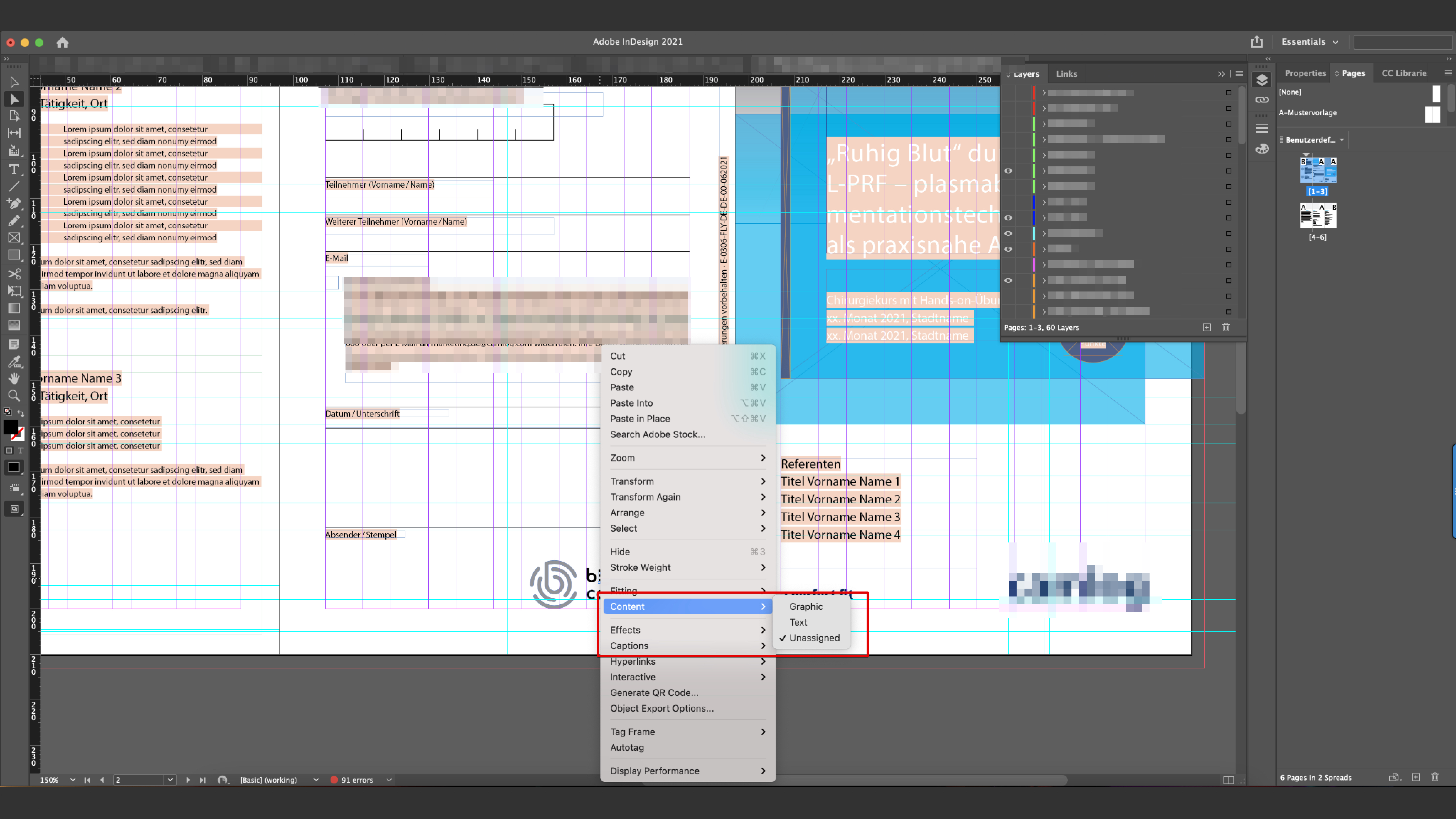
Task: Expand the first layer in Layers panel
Action: (1044, 93)
